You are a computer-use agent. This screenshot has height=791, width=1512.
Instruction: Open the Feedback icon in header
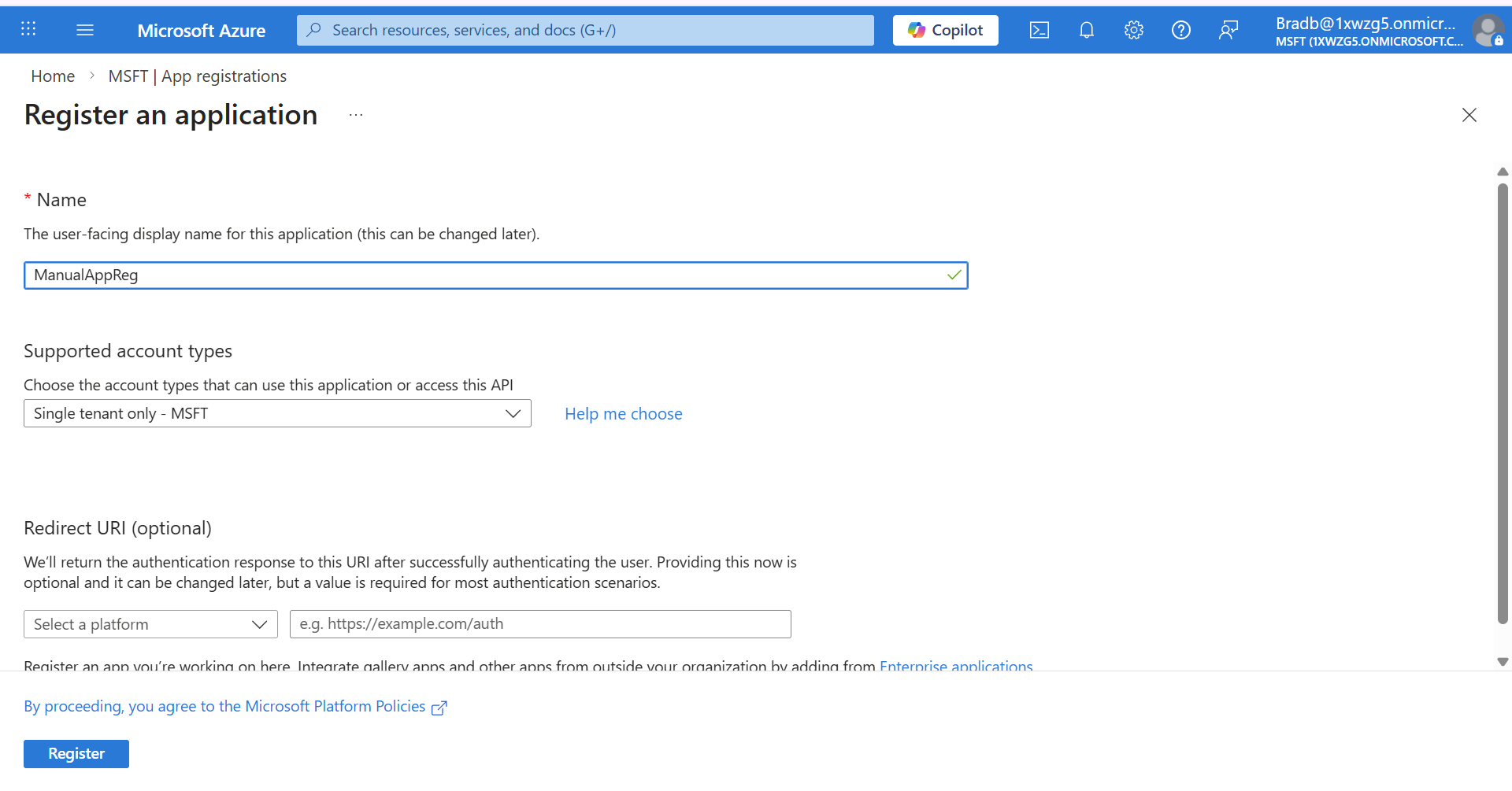[1228, 30]
